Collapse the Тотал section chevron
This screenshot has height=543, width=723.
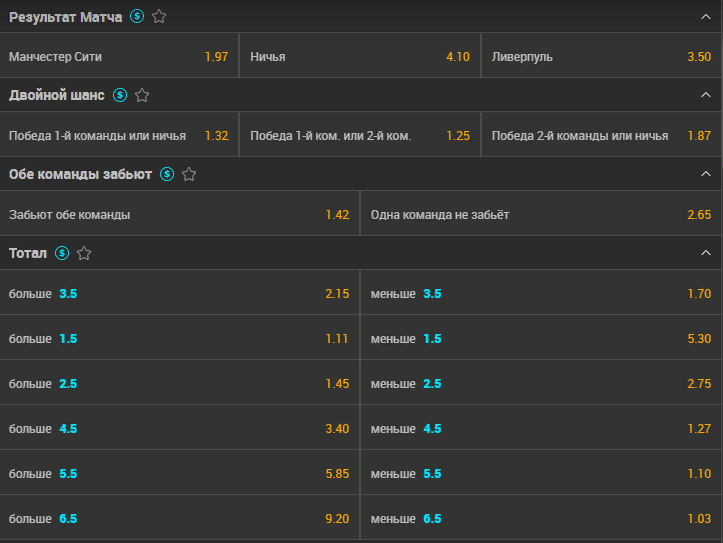[705, 253]
